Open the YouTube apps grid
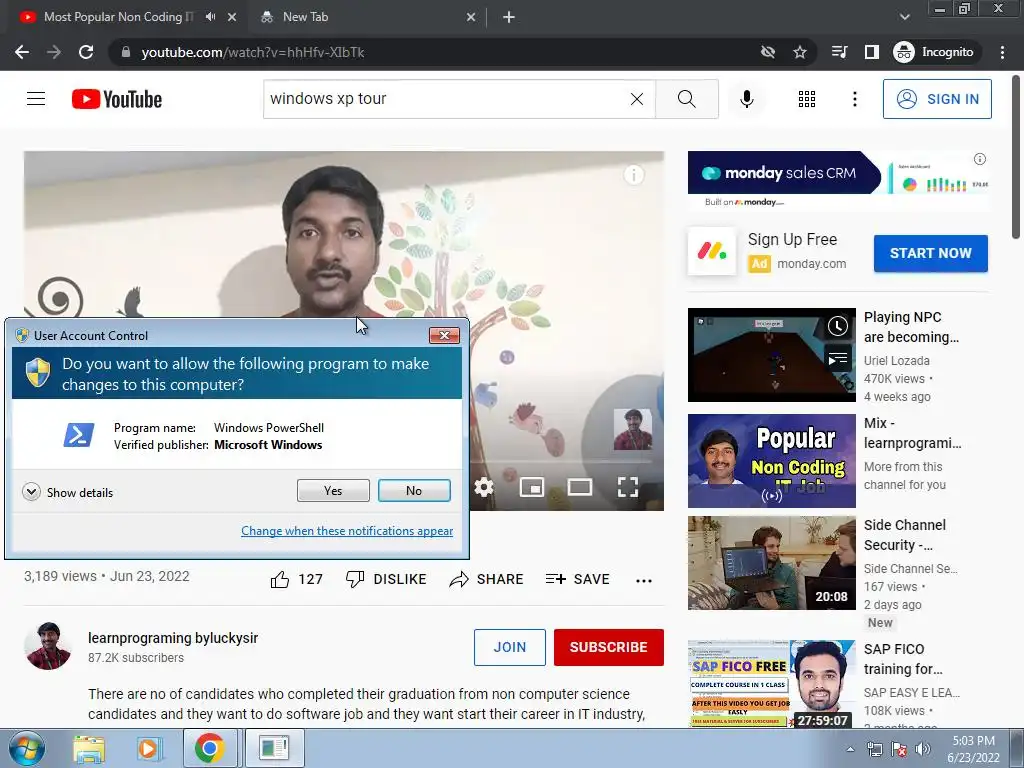The image size is (1024, 768). point(807,99)
